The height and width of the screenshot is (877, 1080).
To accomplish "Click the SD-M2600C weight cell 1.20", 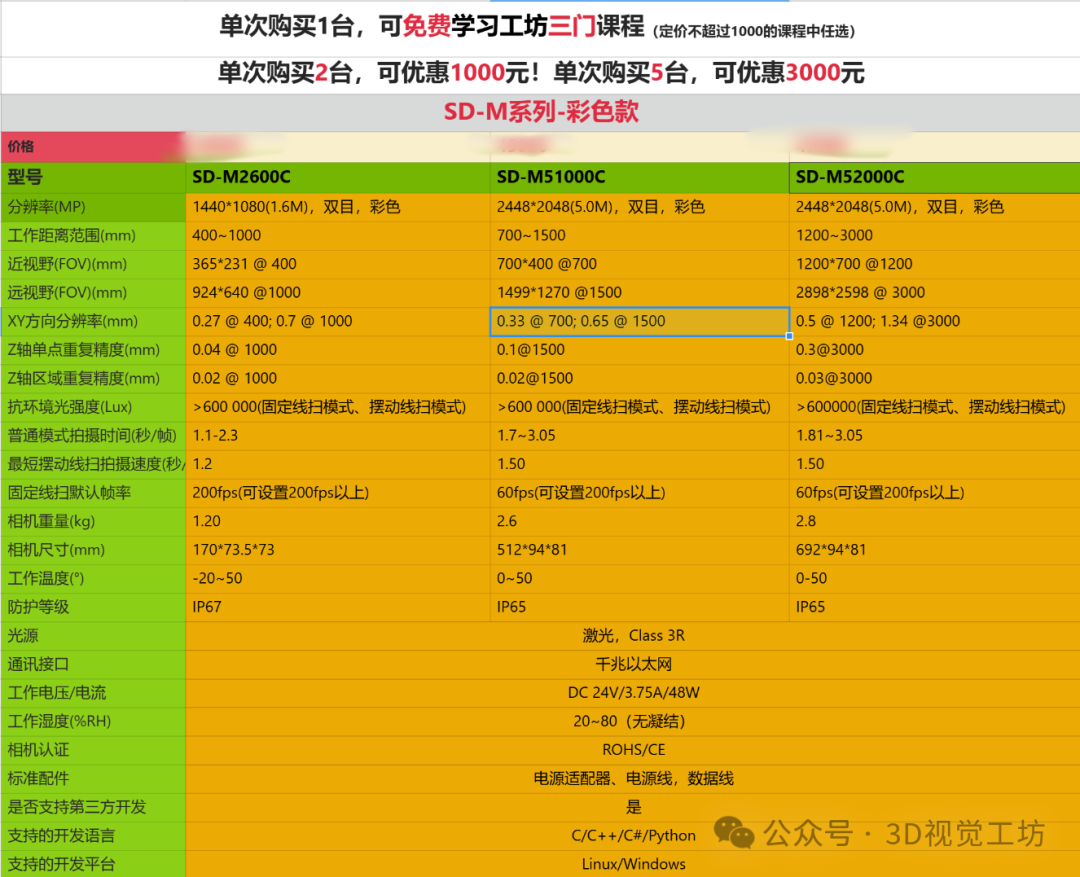I will (338, 522).
